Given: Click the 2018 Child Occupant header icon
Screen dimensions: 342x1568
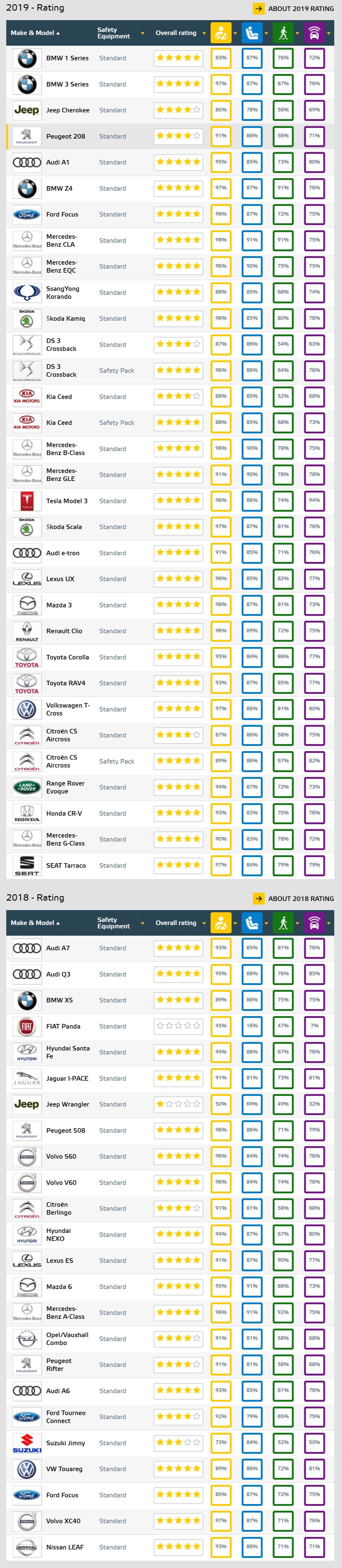Looking at the screenshot, I should point(252,923).
